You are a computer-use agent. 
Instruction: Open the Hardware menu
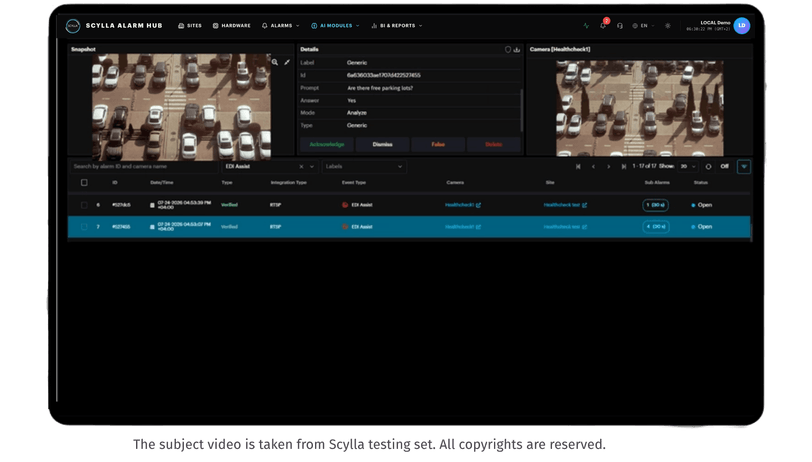tap(231, 25)
